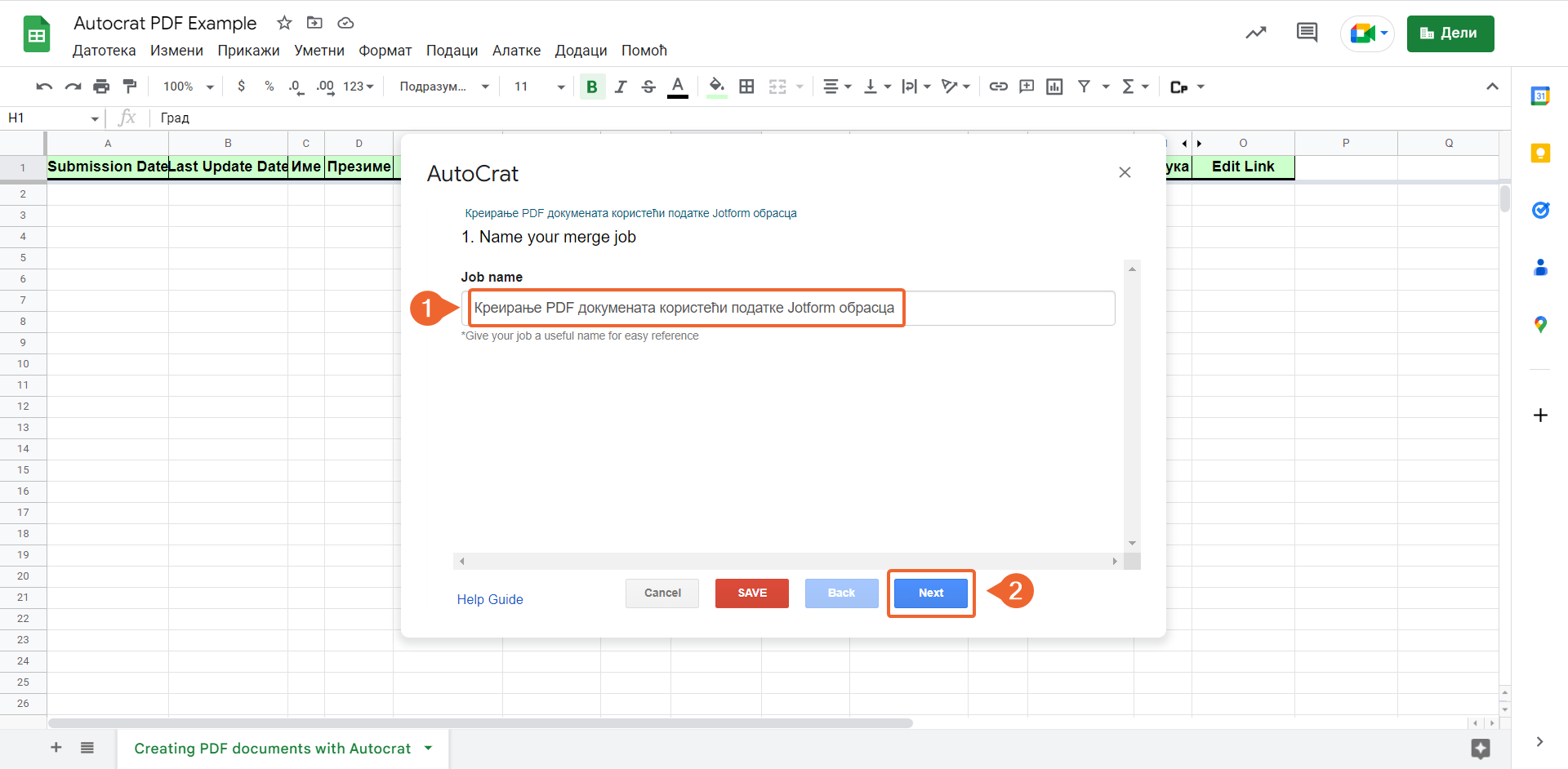Open the Help Guide link
This screenshot has height=769, width=1568.
tap(490, 599)
